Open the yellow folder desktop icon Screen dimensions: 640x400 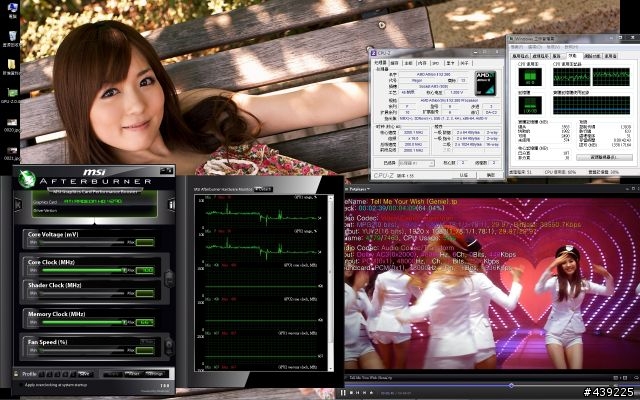(12, 67)
